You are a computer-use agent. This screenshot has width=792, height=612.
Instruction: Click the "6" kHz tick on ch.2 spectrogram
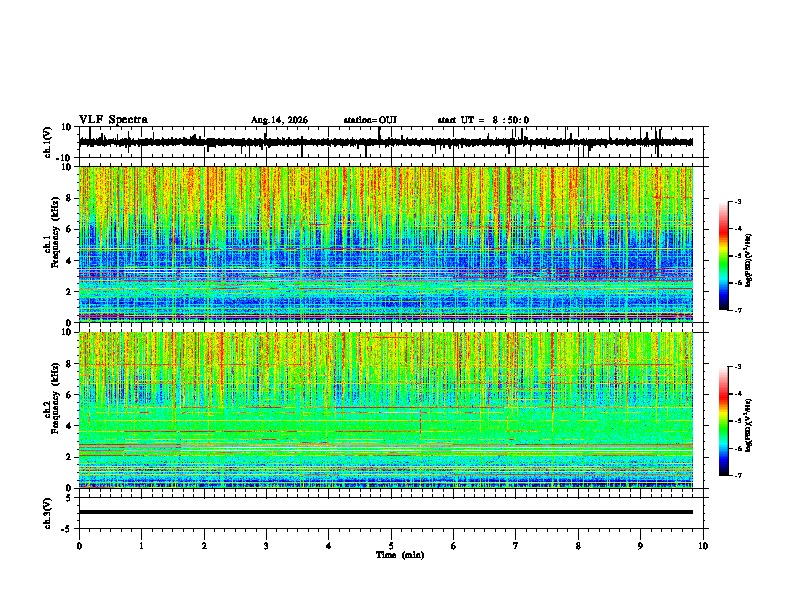pyautogui.click(x=70, y=395)
